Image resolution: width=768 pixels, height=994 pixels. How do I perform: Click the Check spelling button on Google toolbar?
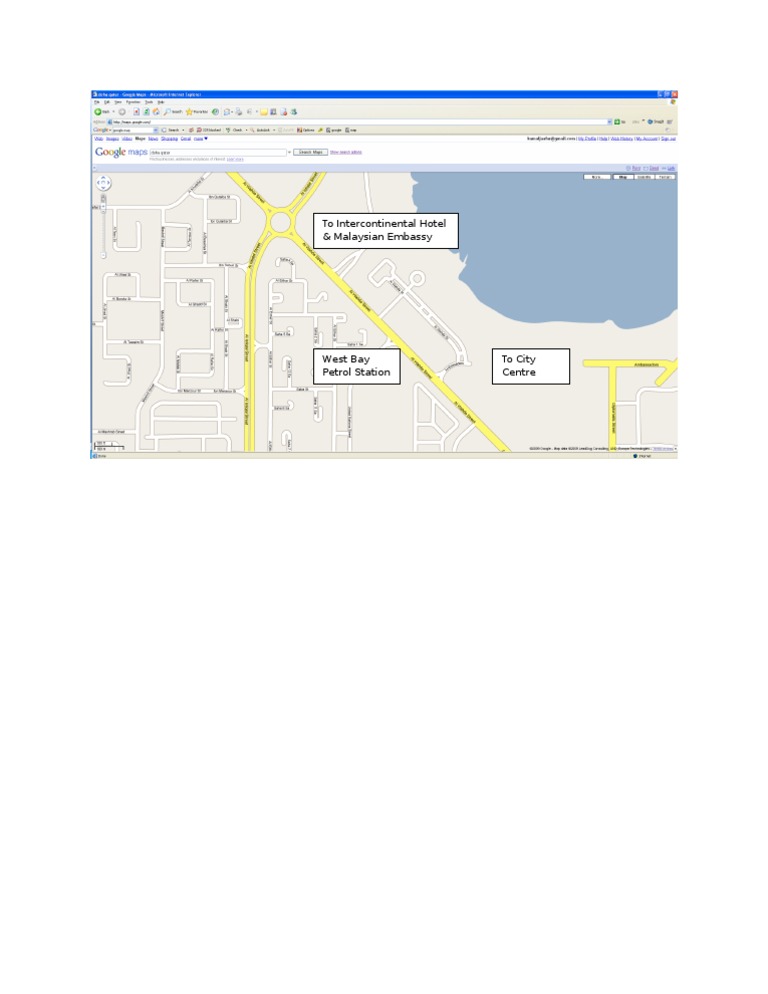[x=234, y=130]
